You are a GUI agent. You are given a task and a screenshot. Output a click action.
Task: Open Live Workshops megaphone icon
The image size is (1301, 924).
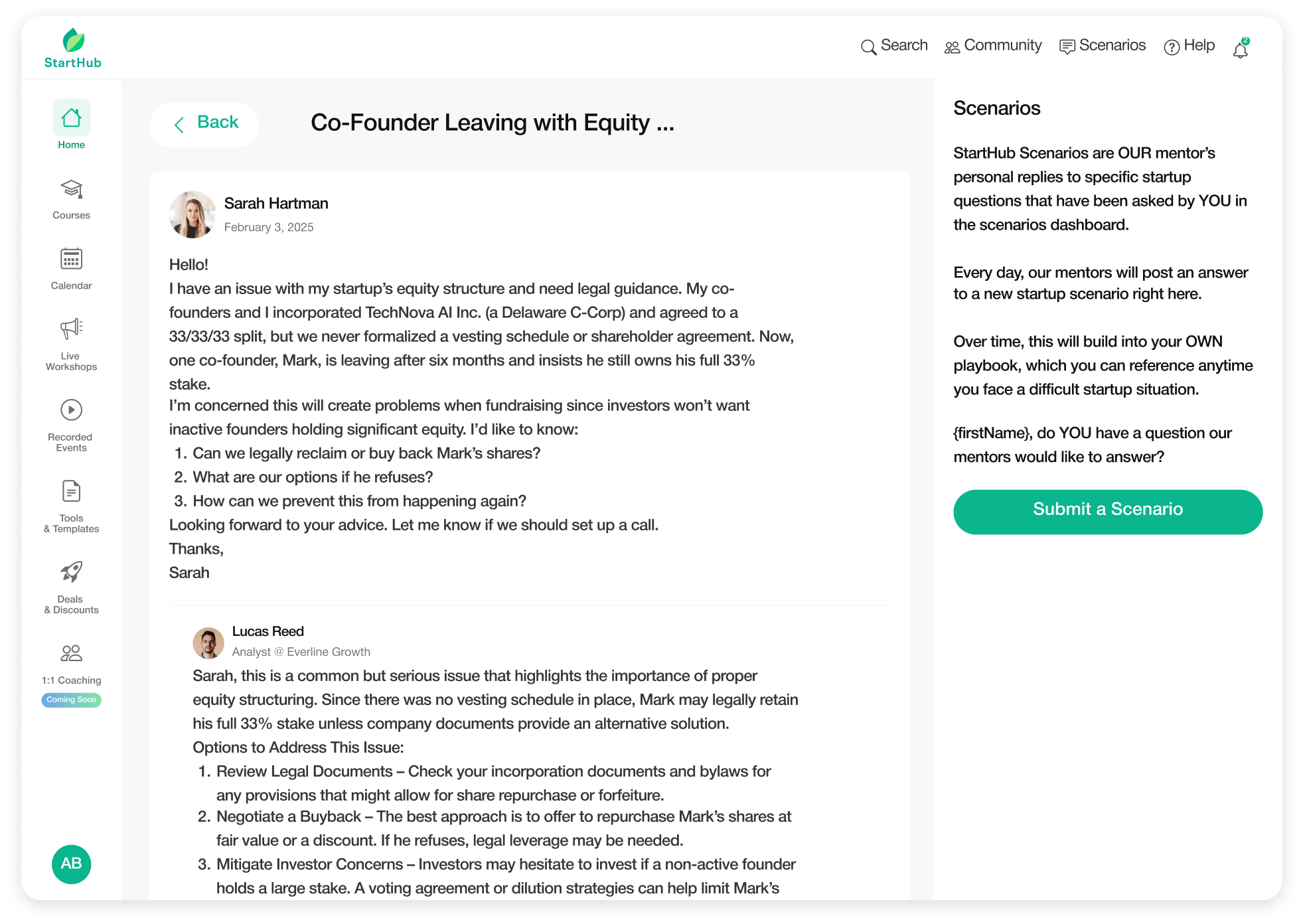coord(71,329)
